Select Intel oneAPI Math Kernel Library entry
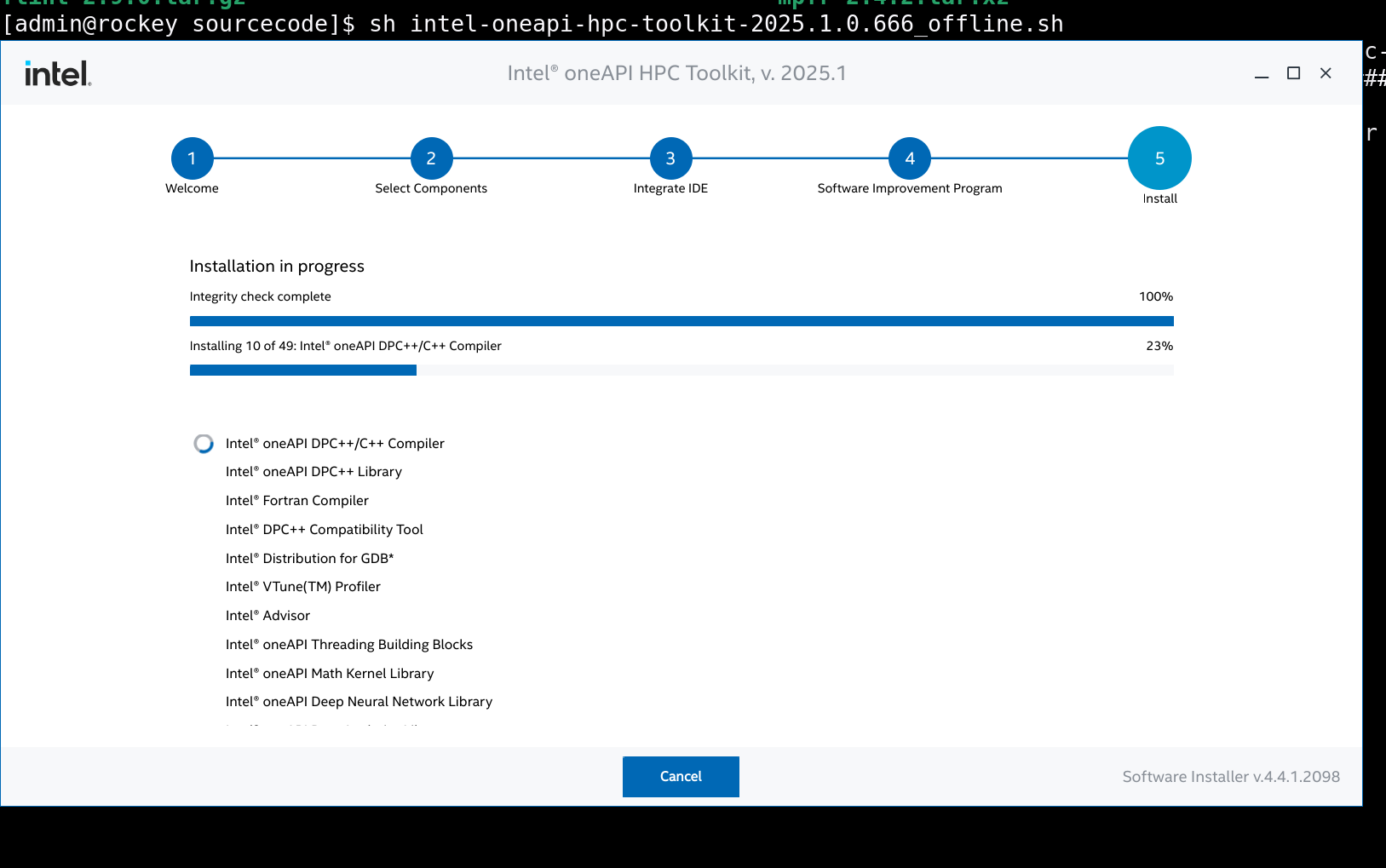Viewport: 1386px width, 868px height. (330, 674)
